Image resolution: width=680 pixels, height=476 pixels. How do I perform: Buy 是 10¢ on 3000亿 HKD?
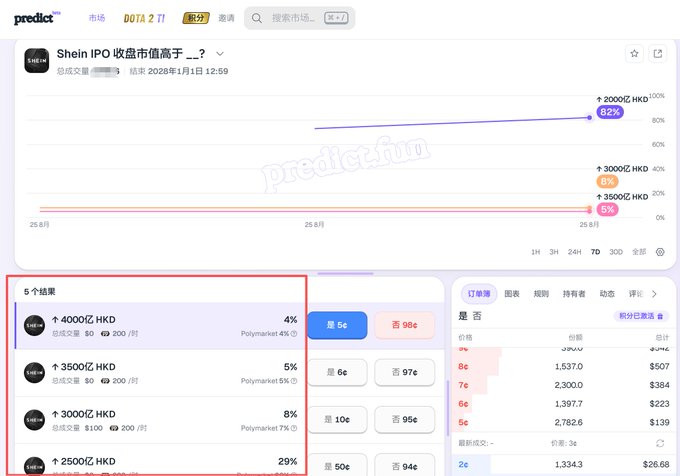click(x=337, y=420)
